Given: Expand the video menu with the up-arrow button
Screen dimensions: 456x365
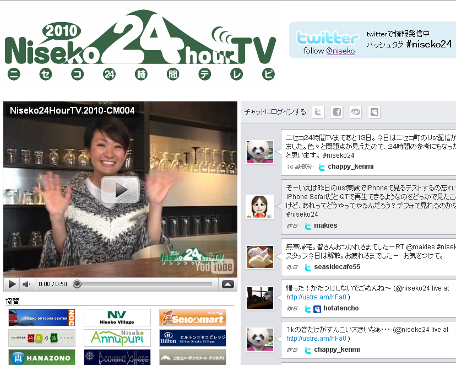Looking at the screenshot, I should [228, 284].
